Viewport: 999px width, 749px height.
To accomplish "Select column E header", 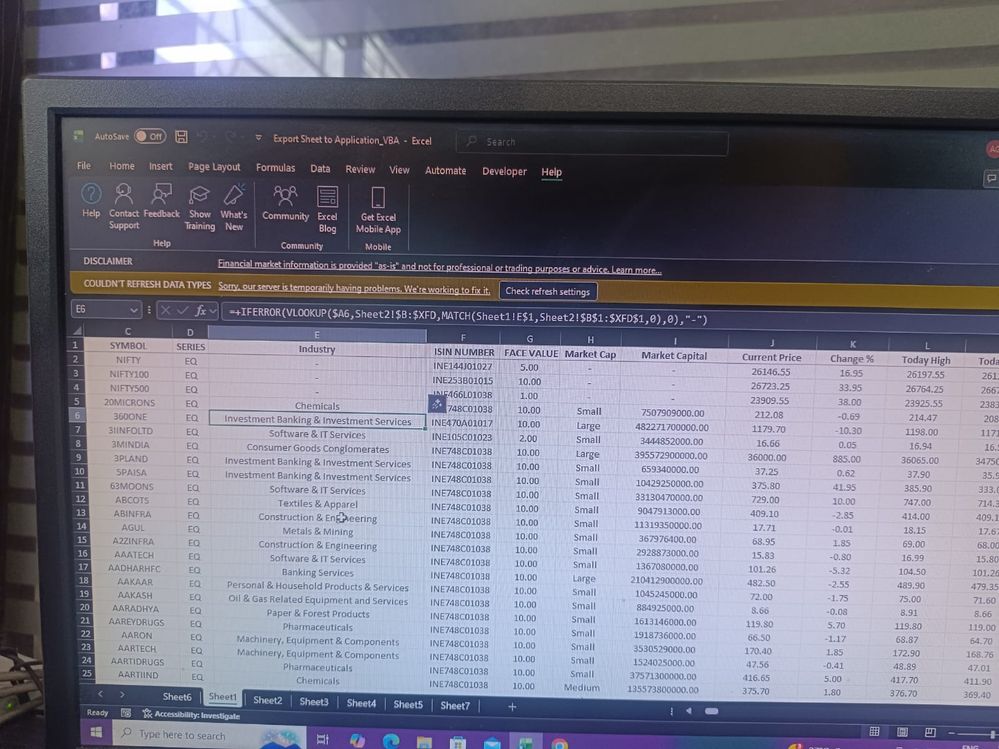I will coord(317,334).
